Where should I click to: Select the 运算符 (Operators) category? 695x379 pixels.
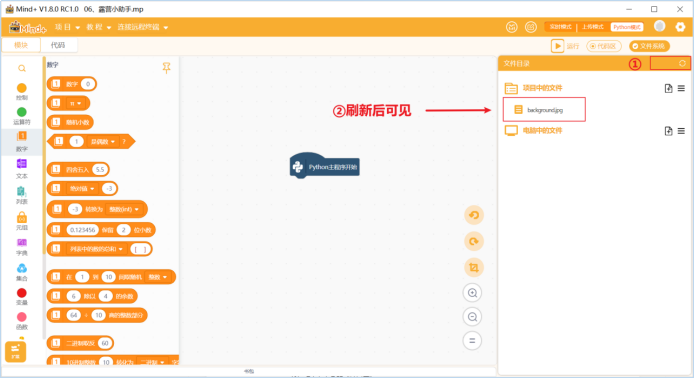tap(22, 116)
